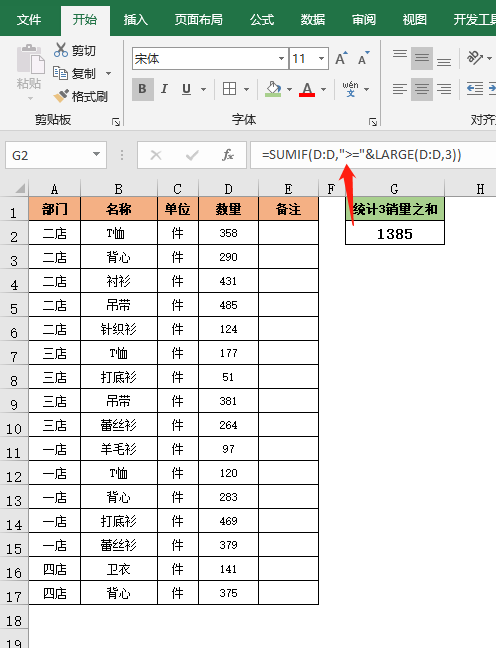Click the Cut scissors icon
The height and width of the screenshot is (648, 496).
[x=61, y=50]
